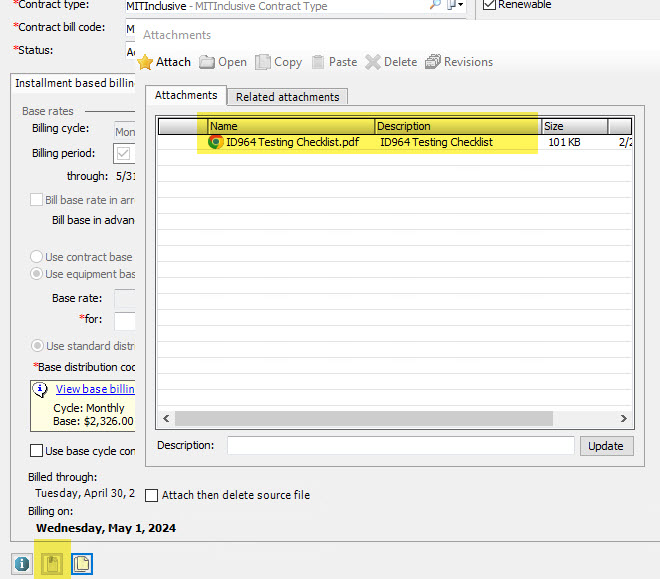Click the ID964 Testing Checklist description cell
The width and height of the screenshot is (660, 579).
(436, 142)
